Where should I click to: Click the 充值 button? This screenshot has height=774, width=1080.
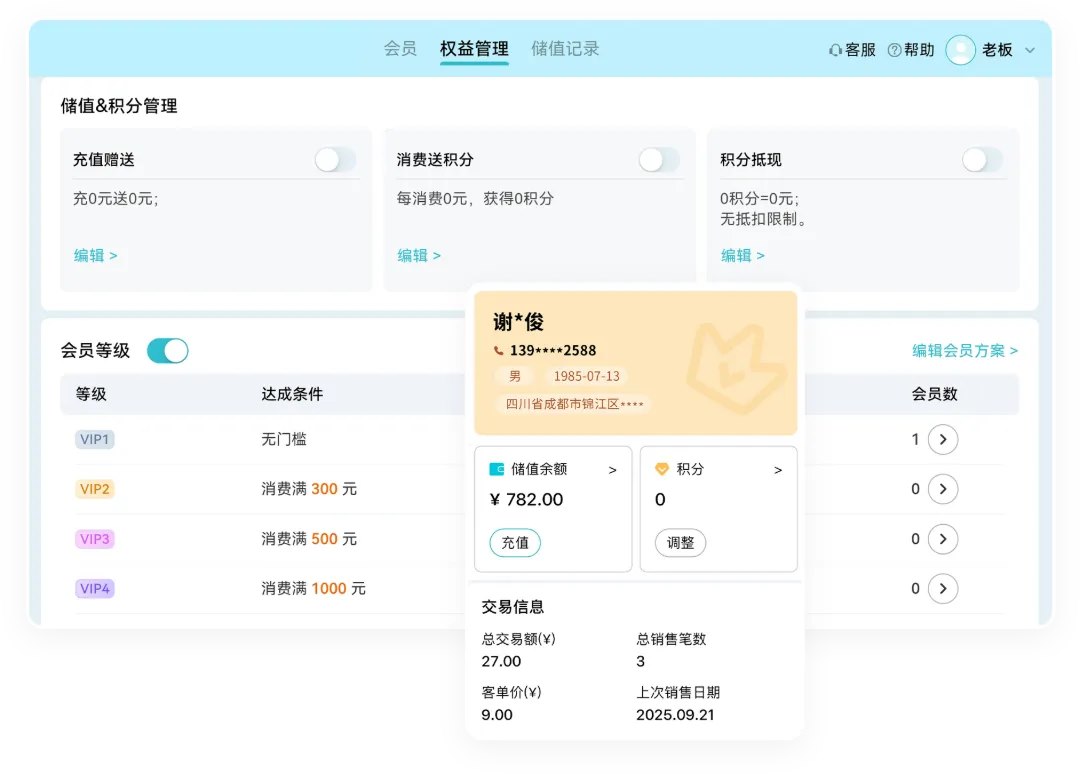pos(515,543)
